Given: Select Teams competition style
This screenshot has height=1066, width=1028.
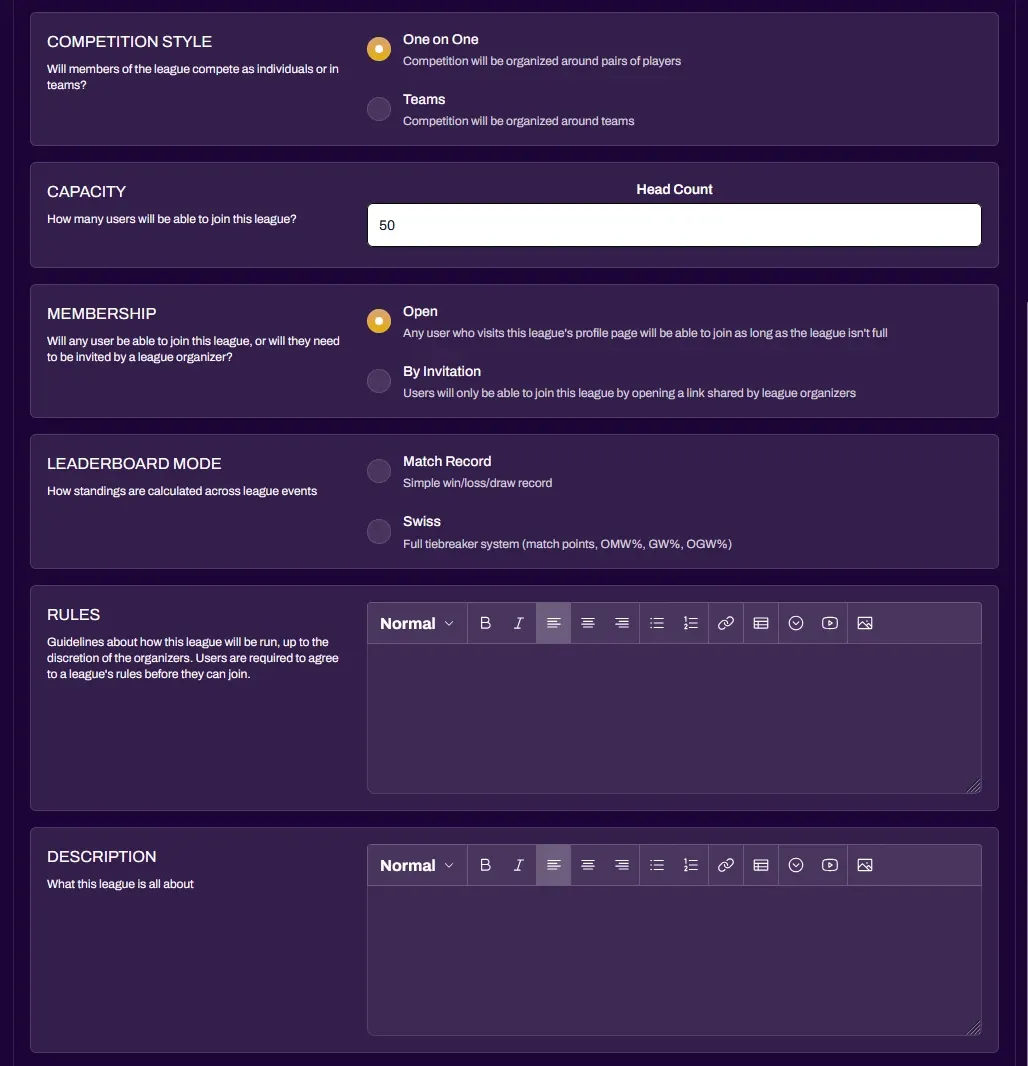Looking at the screenshot, I should point(379,109).
